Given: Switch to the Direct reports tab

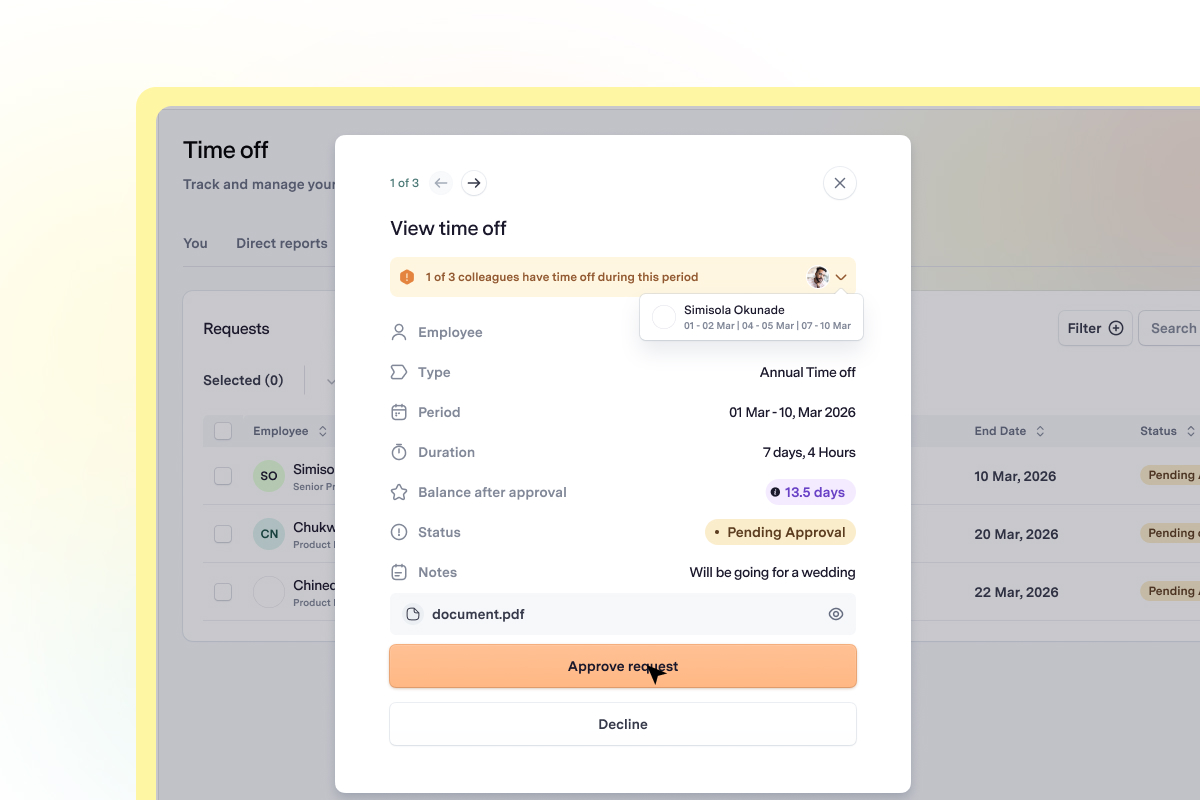Looking at the screenshot, I should [x=282, y=243].
